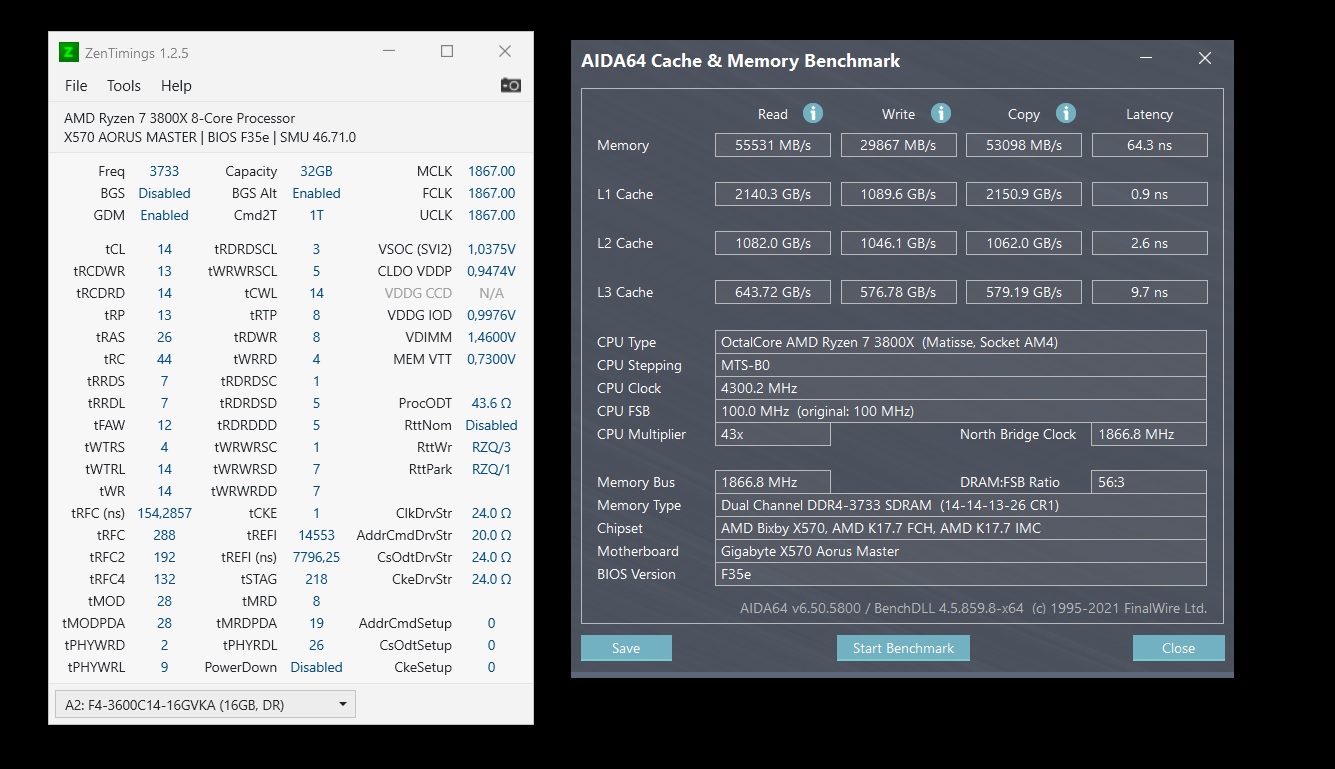Click the ZenTimings green app icon
The height and width of the screenshot is (769, 1335).
click(x=69, y=52)
